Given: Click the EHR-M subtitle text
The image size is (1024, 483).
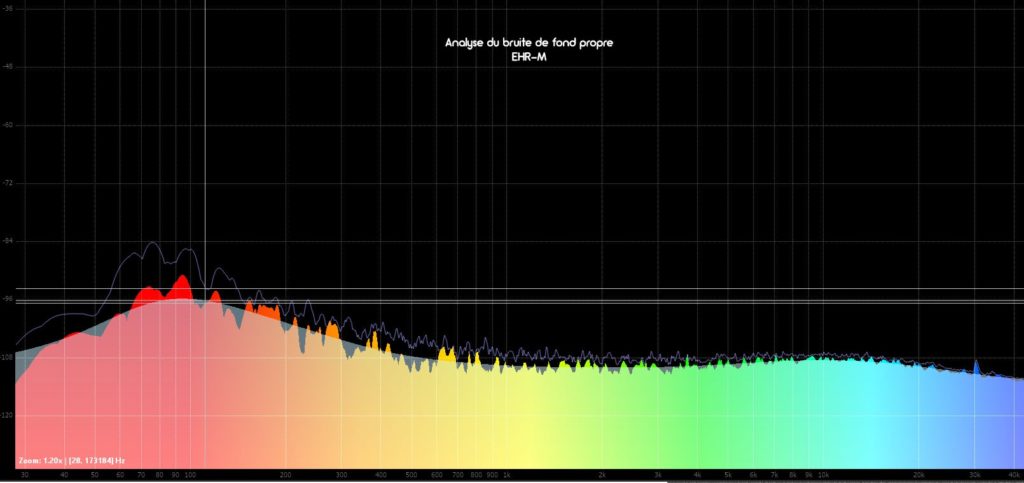Looking at the screenshot, I should 528,57.
